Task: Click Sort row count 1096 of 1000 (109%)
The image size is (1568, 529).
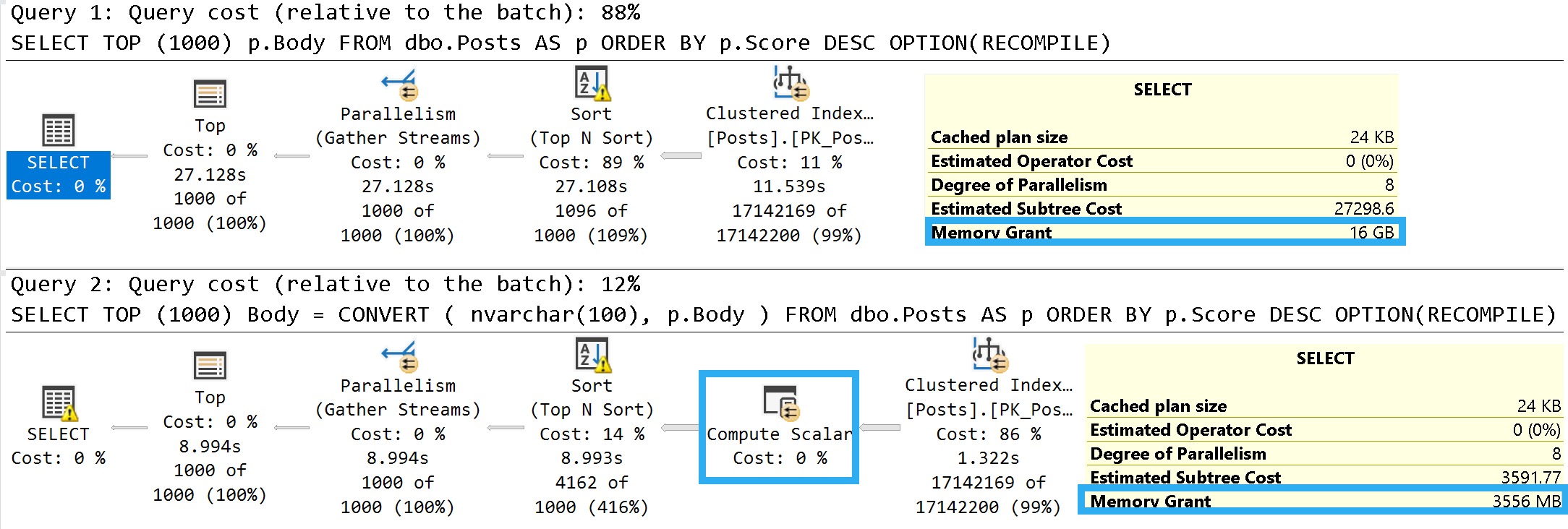Action: coord(592,223)
